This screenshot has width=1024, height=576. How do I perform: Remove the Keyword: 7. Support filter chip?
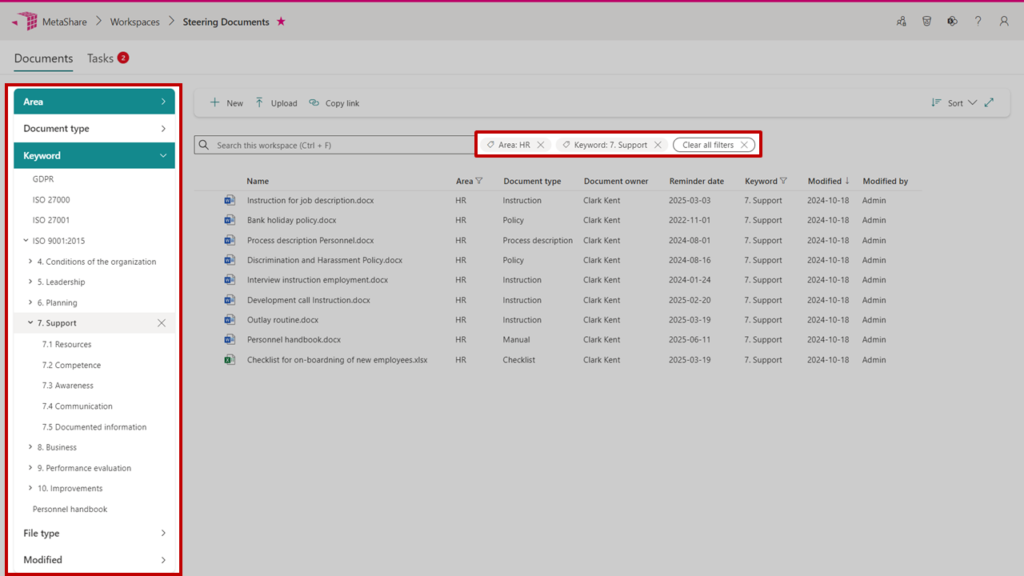tap(658, 145)
